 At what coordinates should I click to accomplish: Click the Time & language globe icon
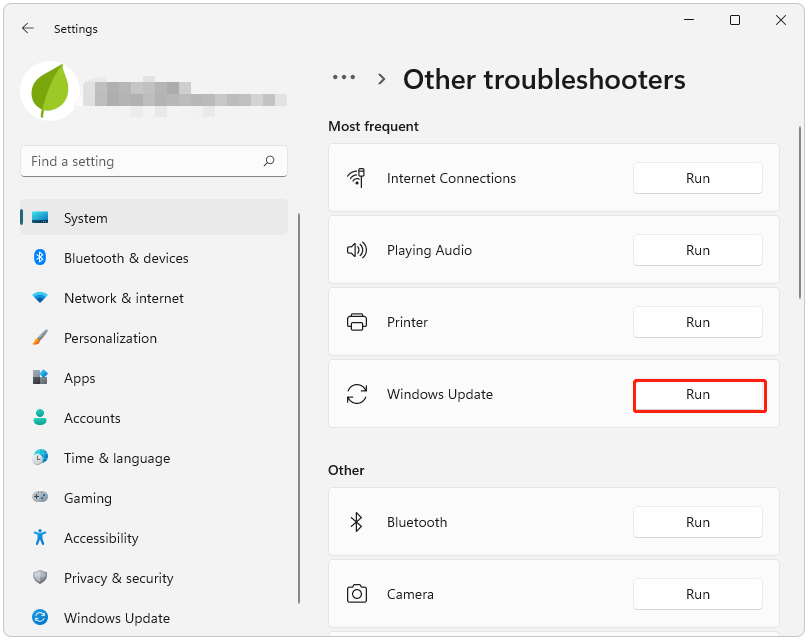point(40,457)
